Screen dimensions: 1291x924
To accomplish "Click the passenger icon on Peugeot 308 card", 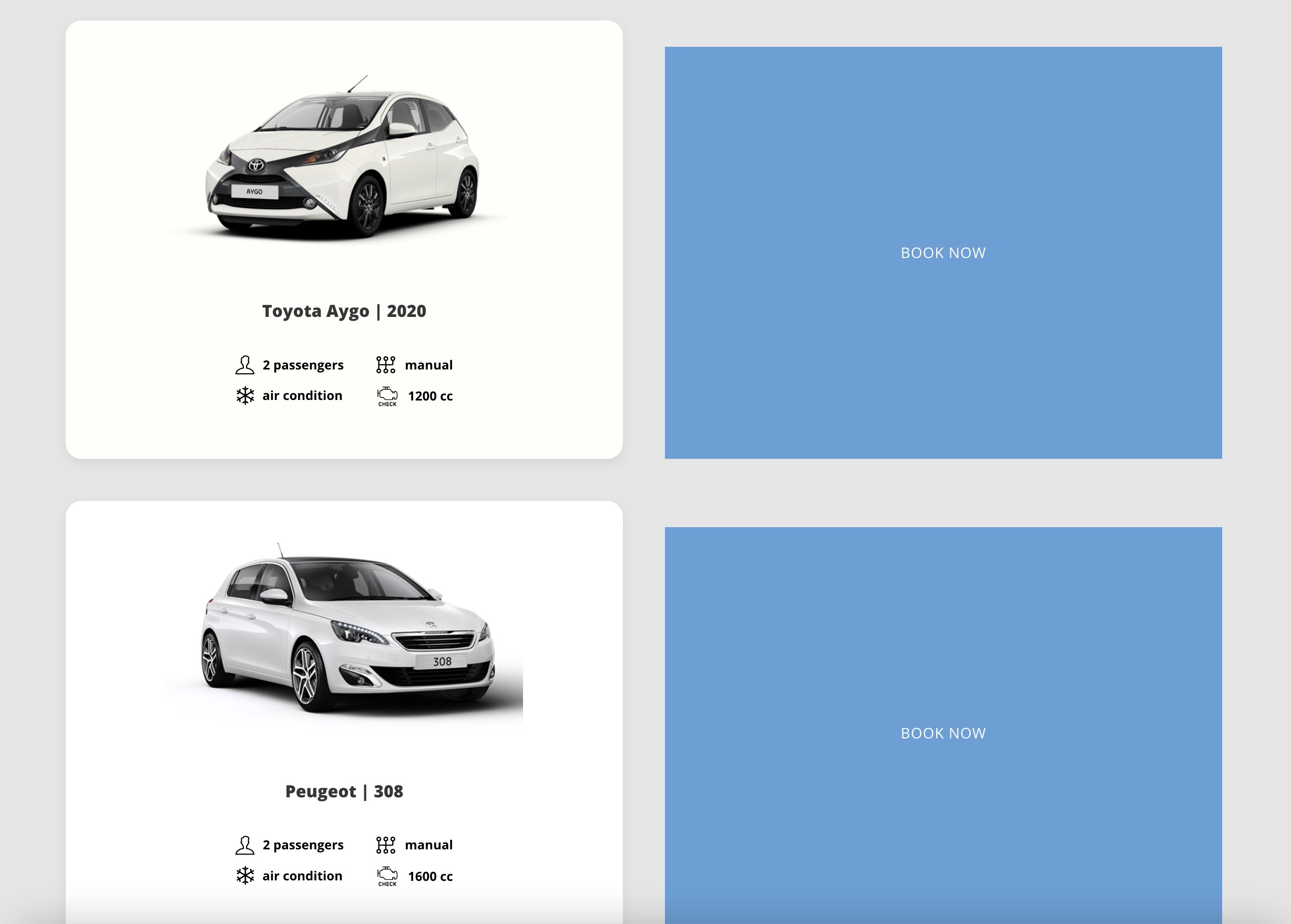I will point(244,845).
